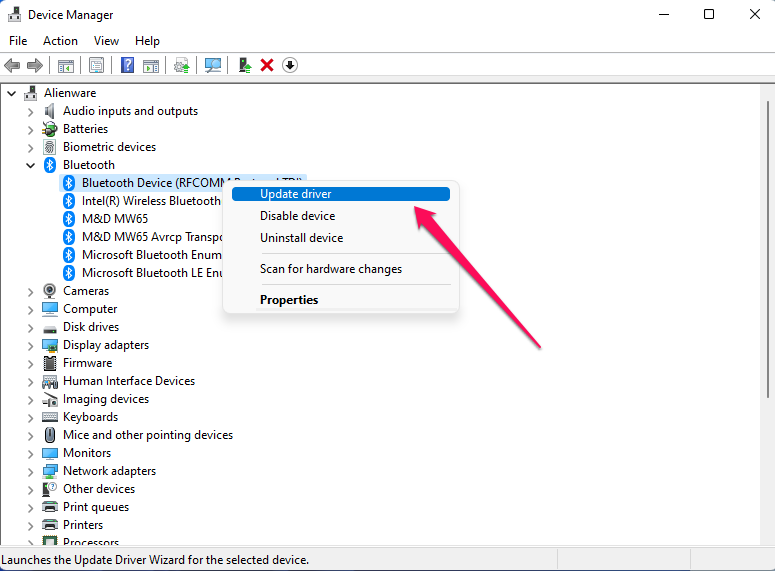Collapse the Bluetooth category arrow
Viewport: 775px width, 571px height.
[x=31, y=165]
